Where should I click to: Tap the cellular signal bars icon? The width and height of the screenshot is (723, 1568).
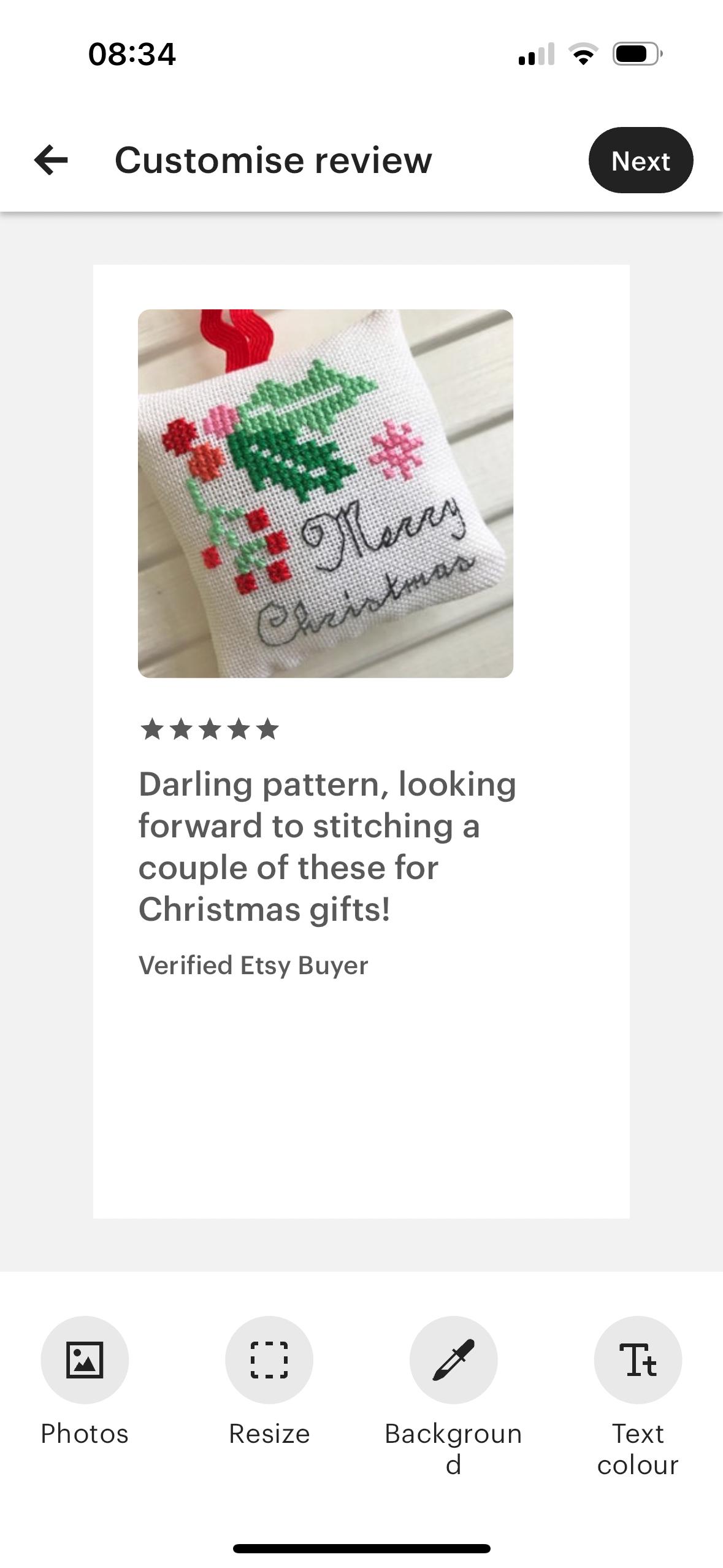pyautogui.click(x=537, y=54)
